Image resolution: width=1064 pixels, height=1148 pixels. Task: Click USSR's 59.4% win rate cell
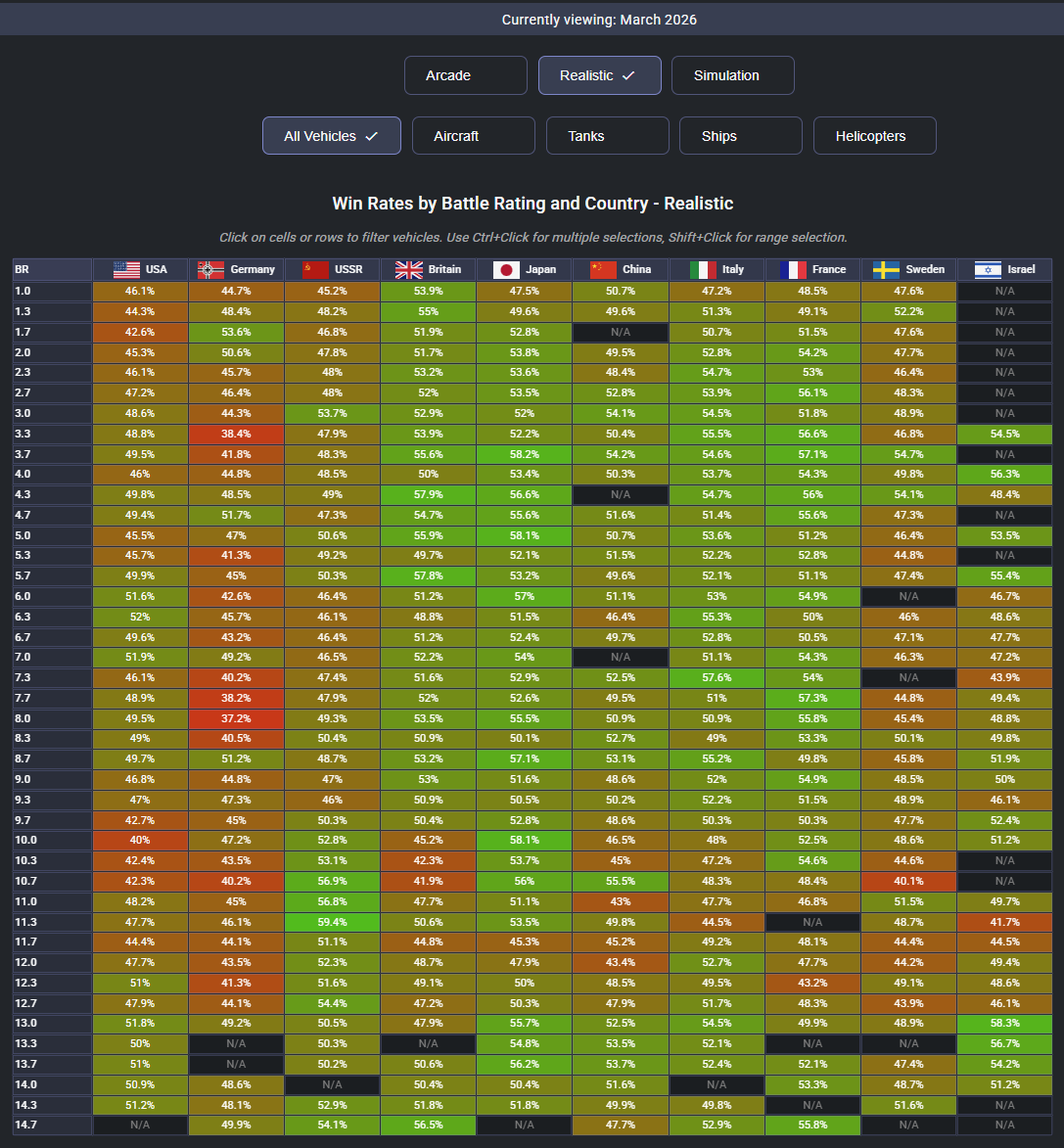point(332,921)
